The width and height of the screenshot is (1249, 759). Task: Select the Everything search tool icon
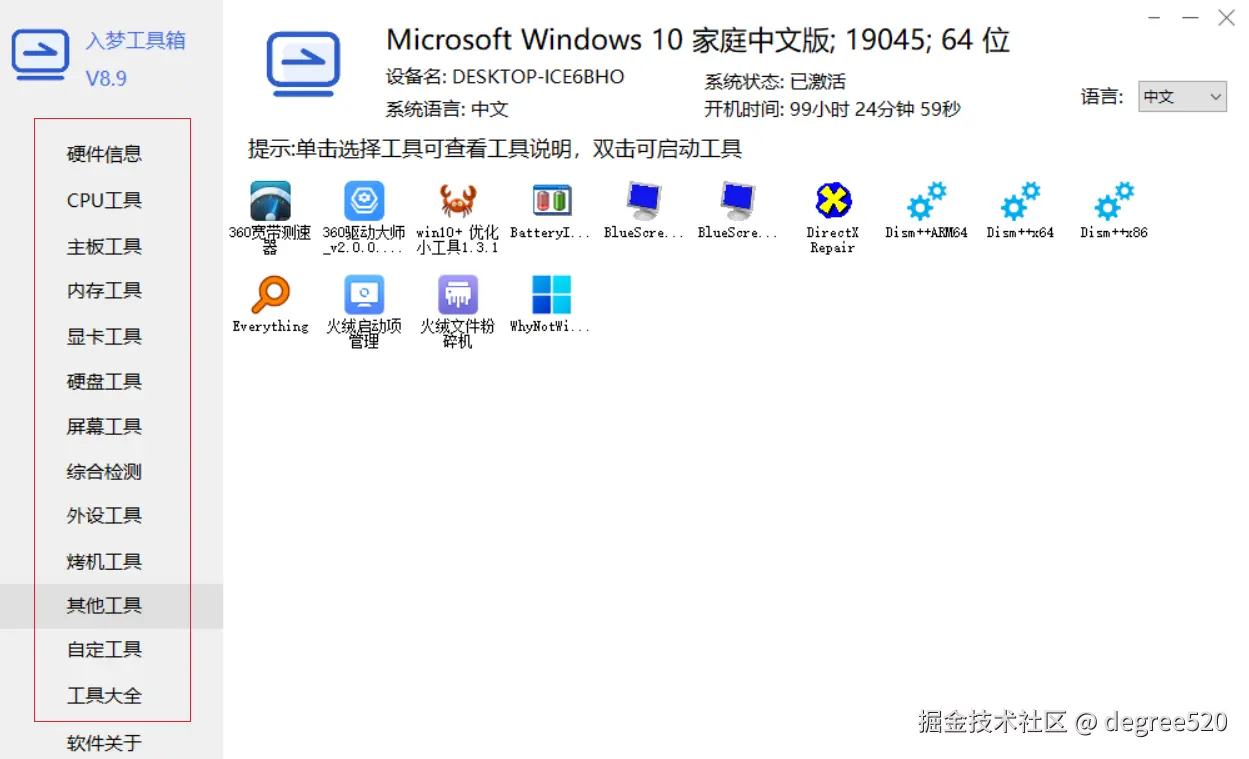(x=270, y=295)
